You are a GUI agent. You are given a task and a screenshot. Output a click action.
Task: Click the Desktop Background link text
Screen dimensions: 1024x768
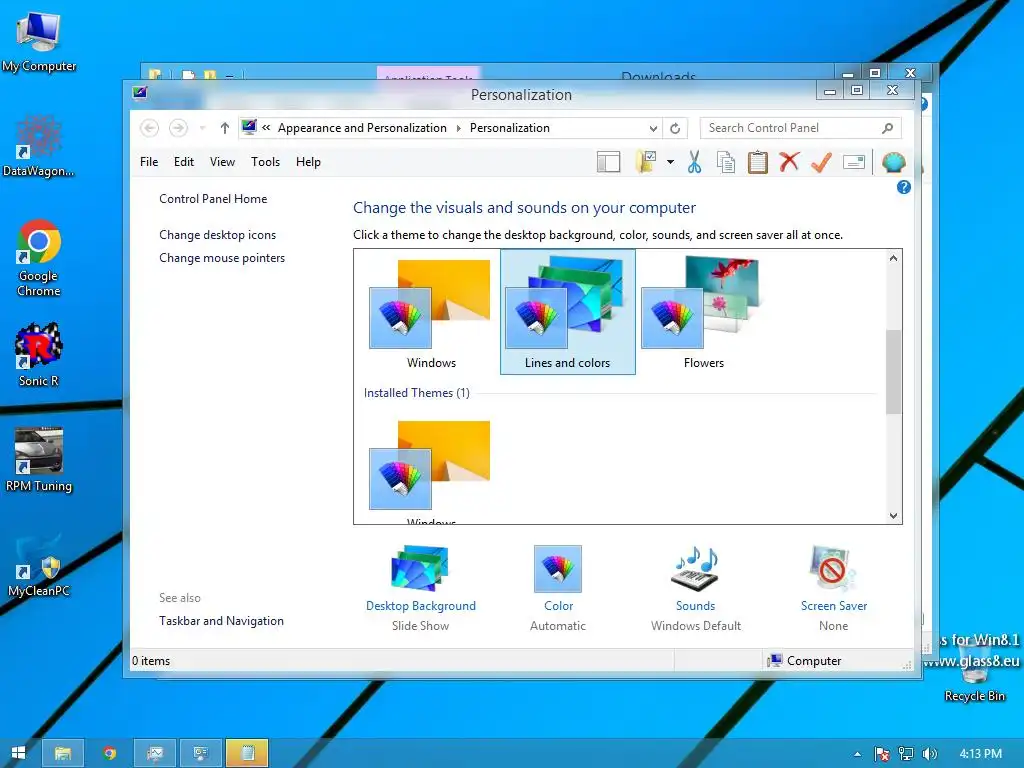(x=421, y=605)
